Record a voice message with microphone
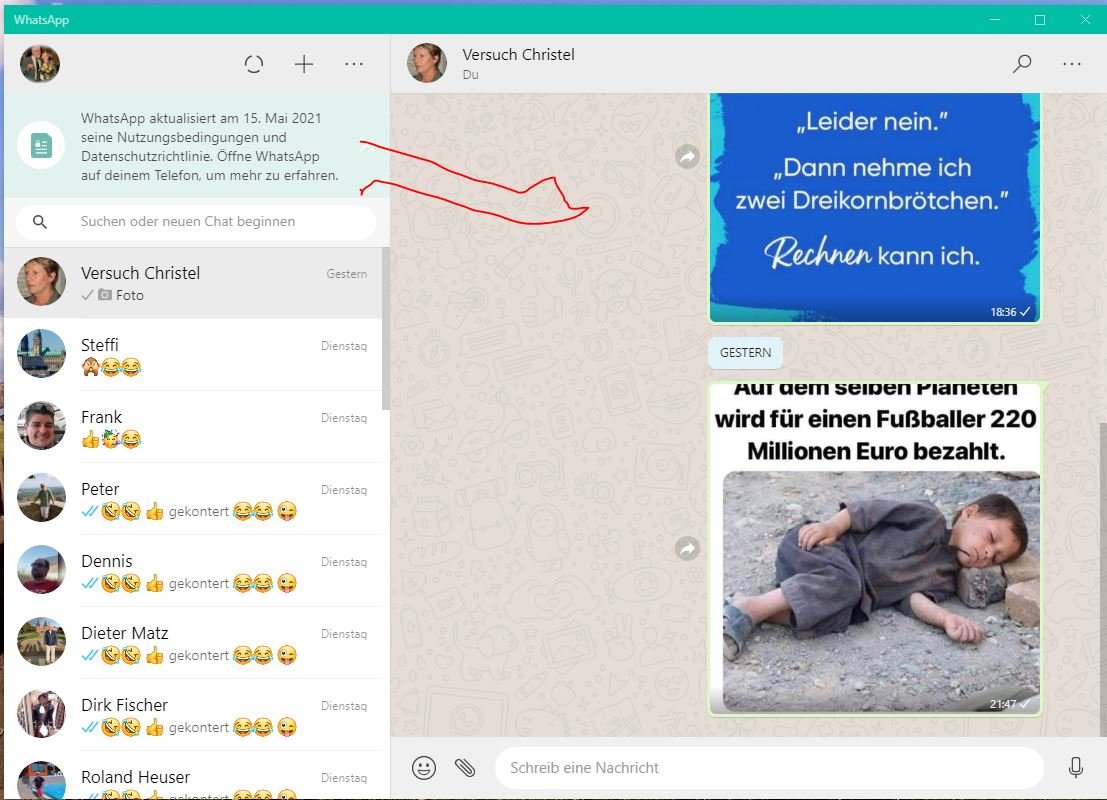This screenshot has height=800, width=1107. (1075, 768)
